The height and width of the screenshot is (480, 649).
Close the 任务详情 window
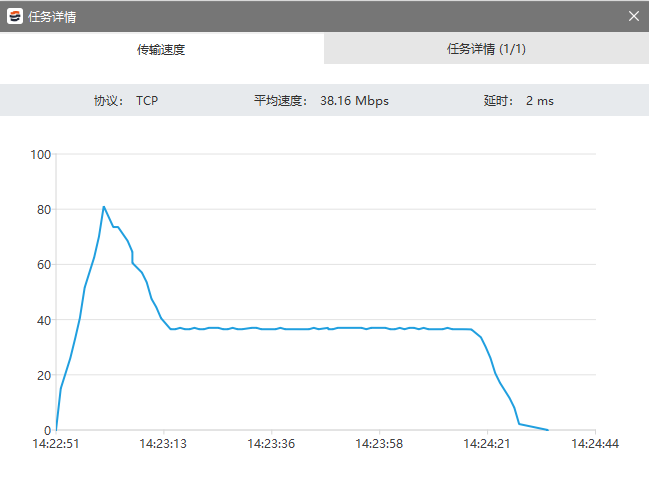tap(633, 16)
